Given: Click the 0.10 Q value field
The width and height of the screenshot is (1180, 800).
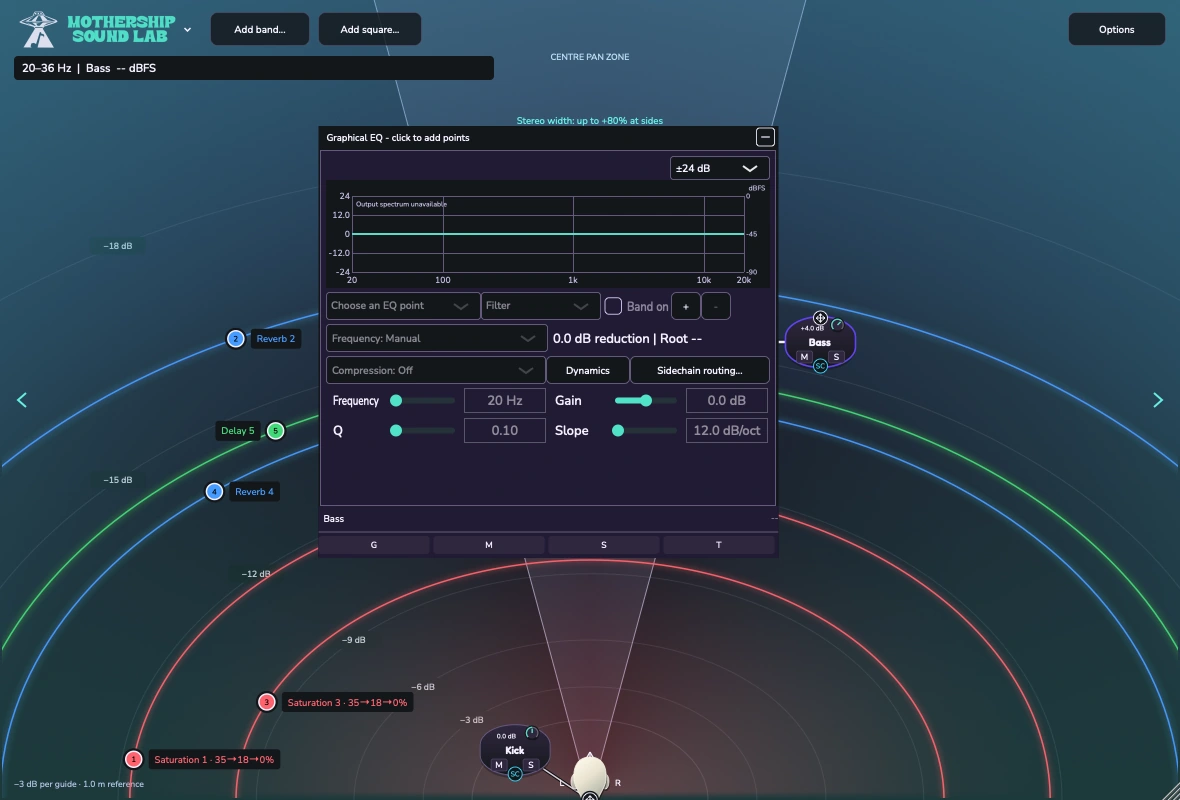Looking at the screenshot, I should tap(504, 430).
